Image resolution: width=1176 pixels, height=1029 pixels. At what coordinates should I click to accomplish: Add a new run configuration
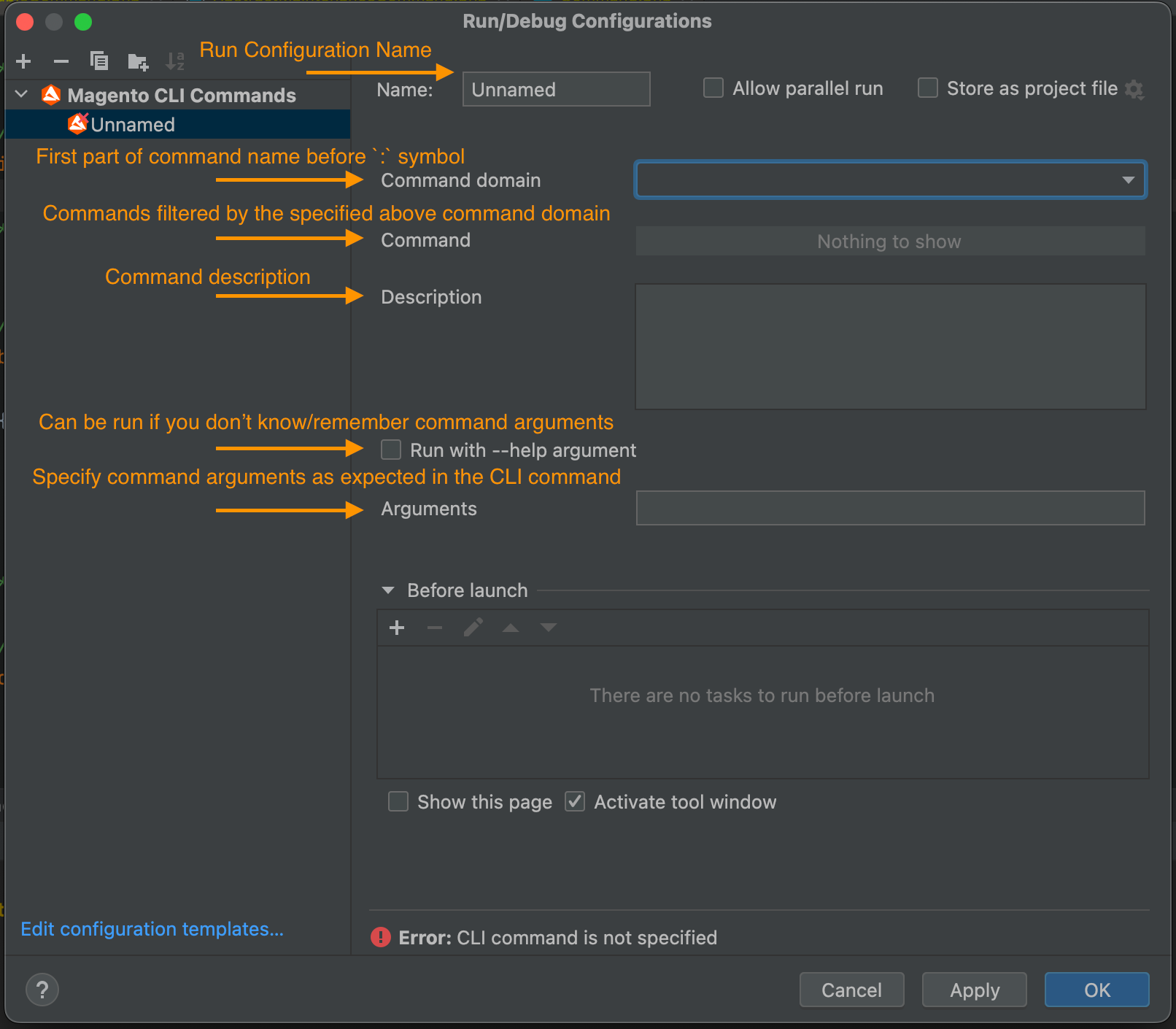click(x=23, y=61)
